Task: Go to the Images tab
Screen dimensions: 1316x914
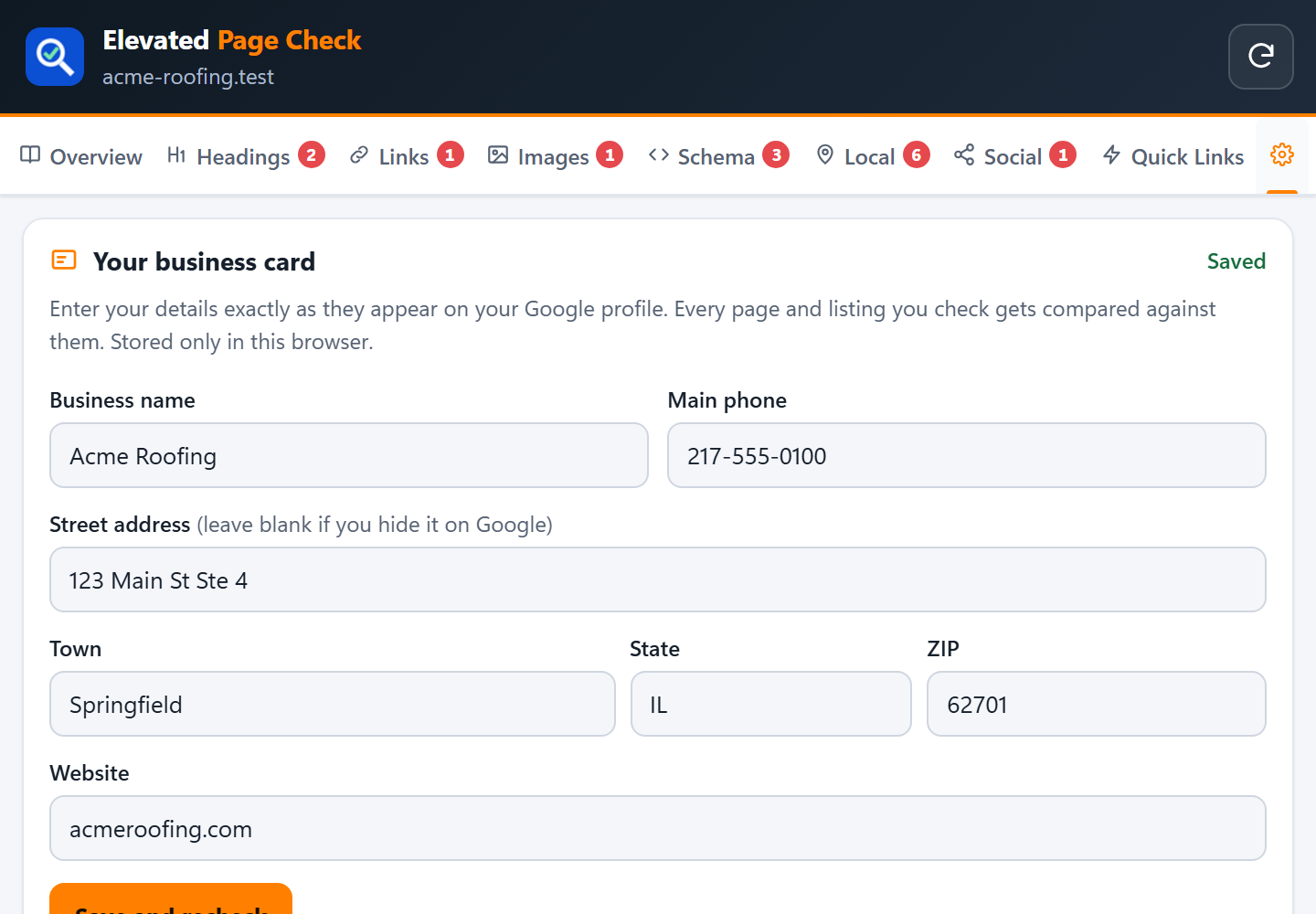Action: [x=556, y=156]
